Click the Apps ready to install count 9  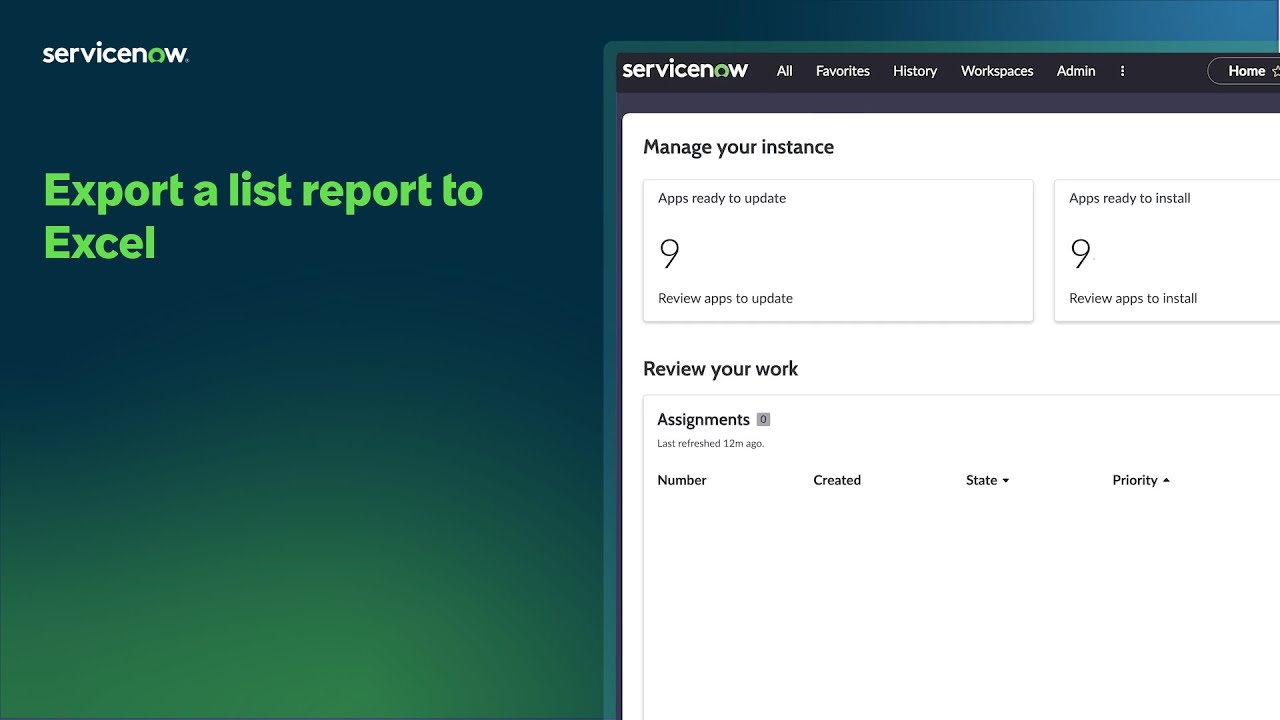click(x=1080, y=254)
